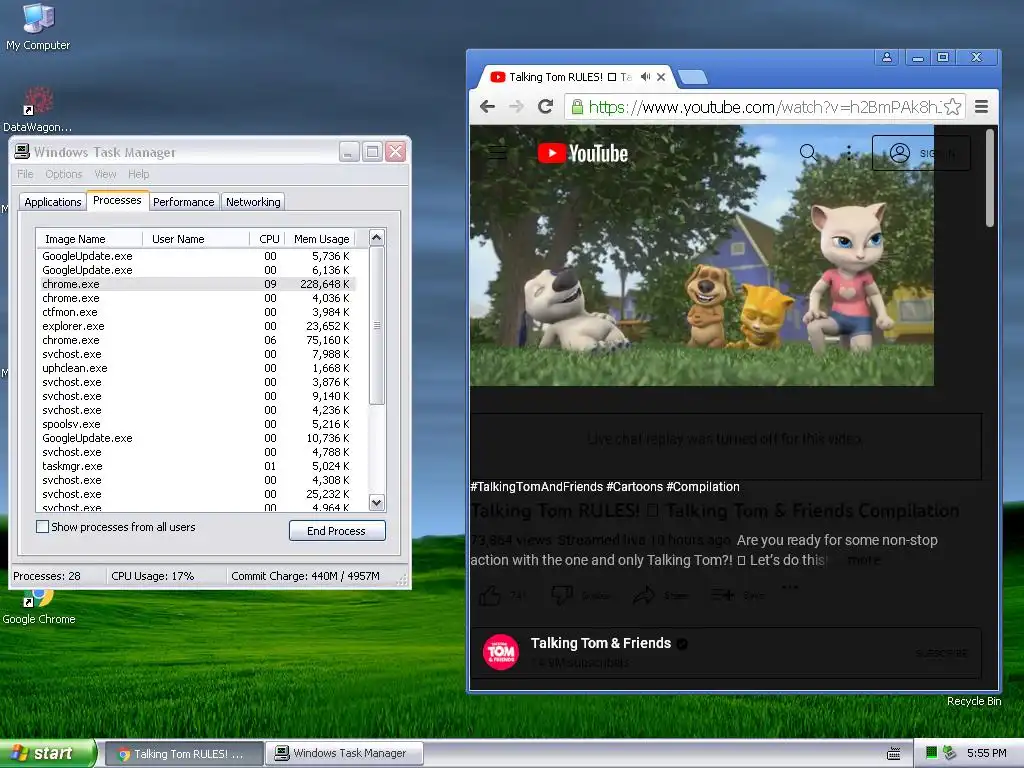1024x768 pixels.
Task: Open the Windows Start menu
Action: click(x=47, y=754)
